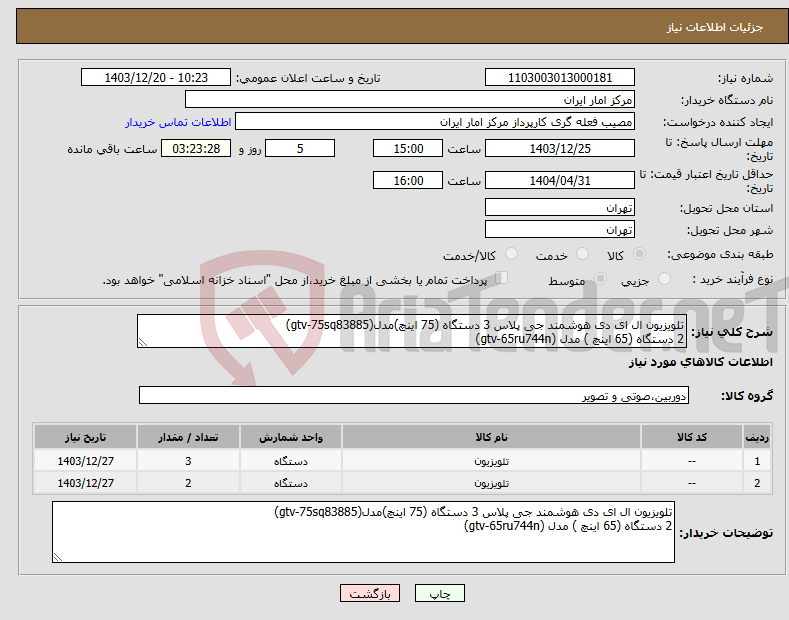789x620 pixels.
Task: Click the اطلاعات کالاهای مورد نیاز heading
Action: pyautogui.click(x=700, y=362)
